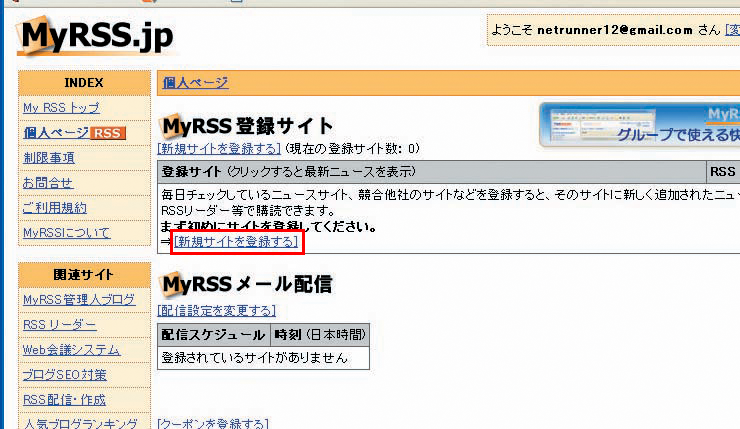Screen dimensions: 740x429
Task: Click the orange RSS badge in sidebar
Action: coord(108,133)
